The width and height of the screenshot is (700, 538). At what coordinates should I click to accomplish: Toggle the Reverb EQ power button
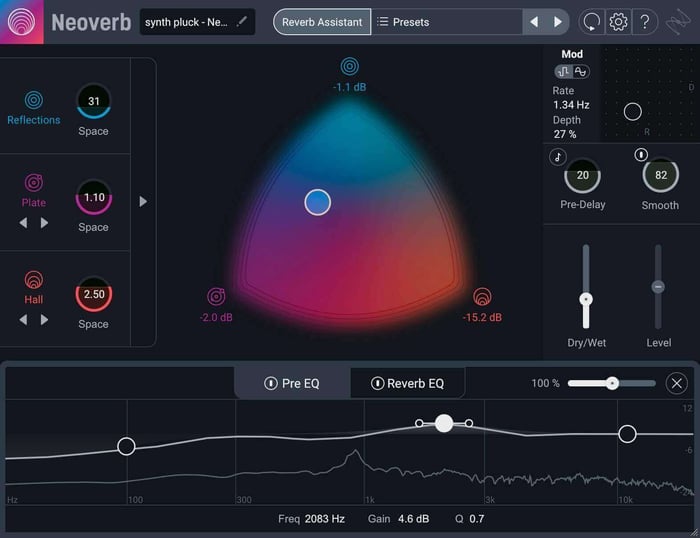point(377,383)
